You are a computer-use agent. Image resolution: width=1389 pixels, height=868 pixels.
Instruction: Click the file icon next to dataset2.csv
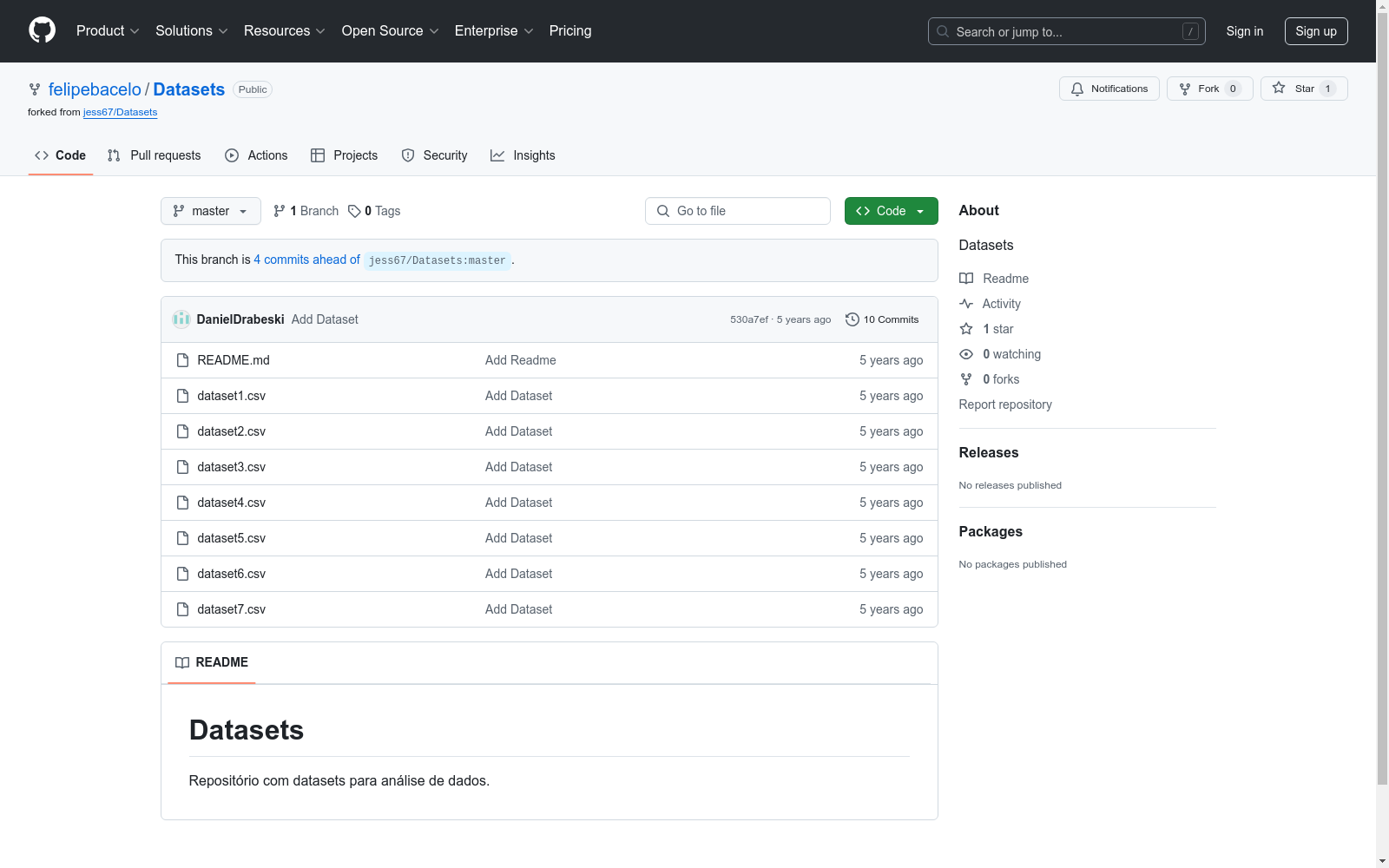(x=182, y=431)
